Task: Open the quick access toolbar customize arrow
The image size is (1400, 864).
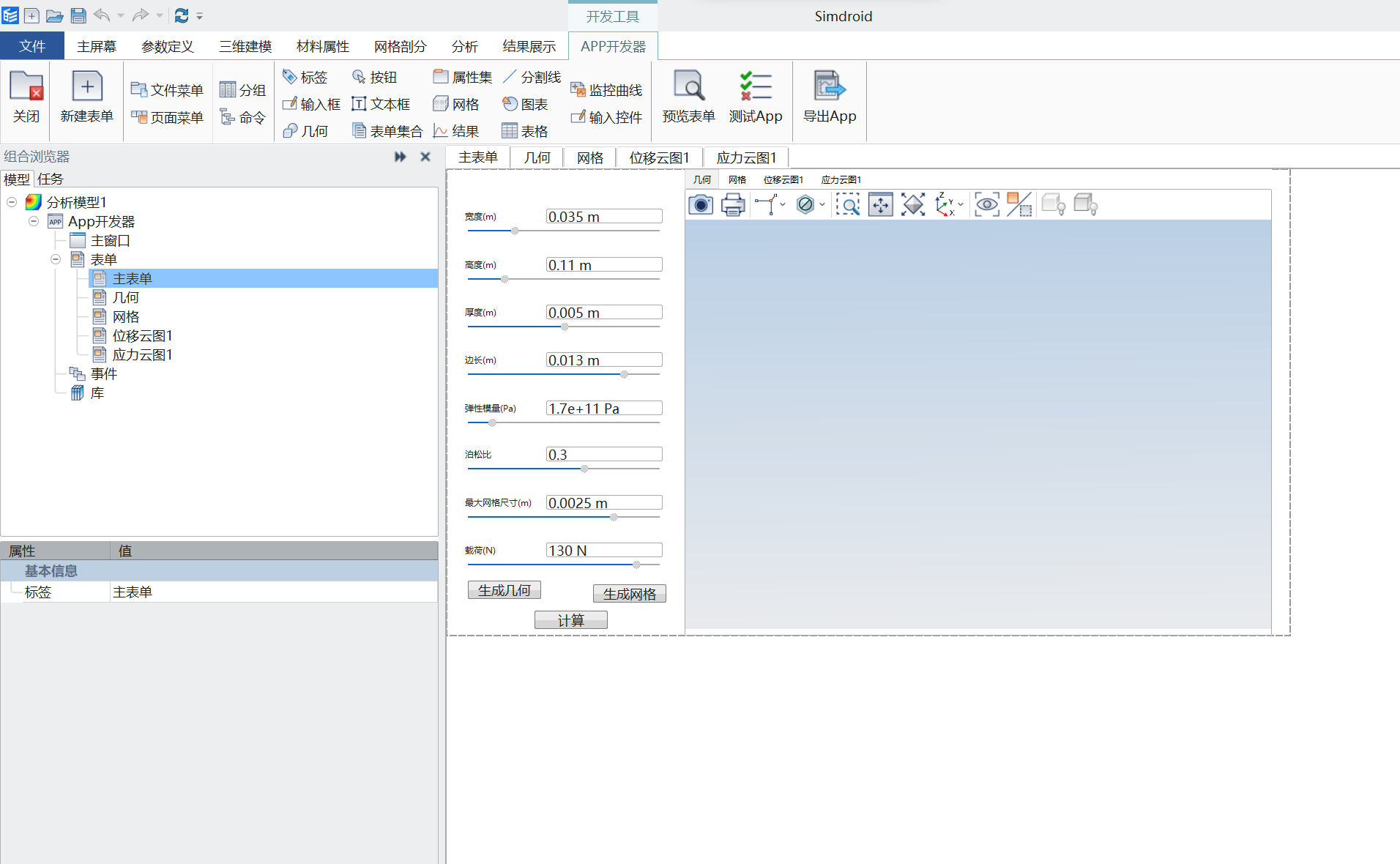Action: (200, 15)
